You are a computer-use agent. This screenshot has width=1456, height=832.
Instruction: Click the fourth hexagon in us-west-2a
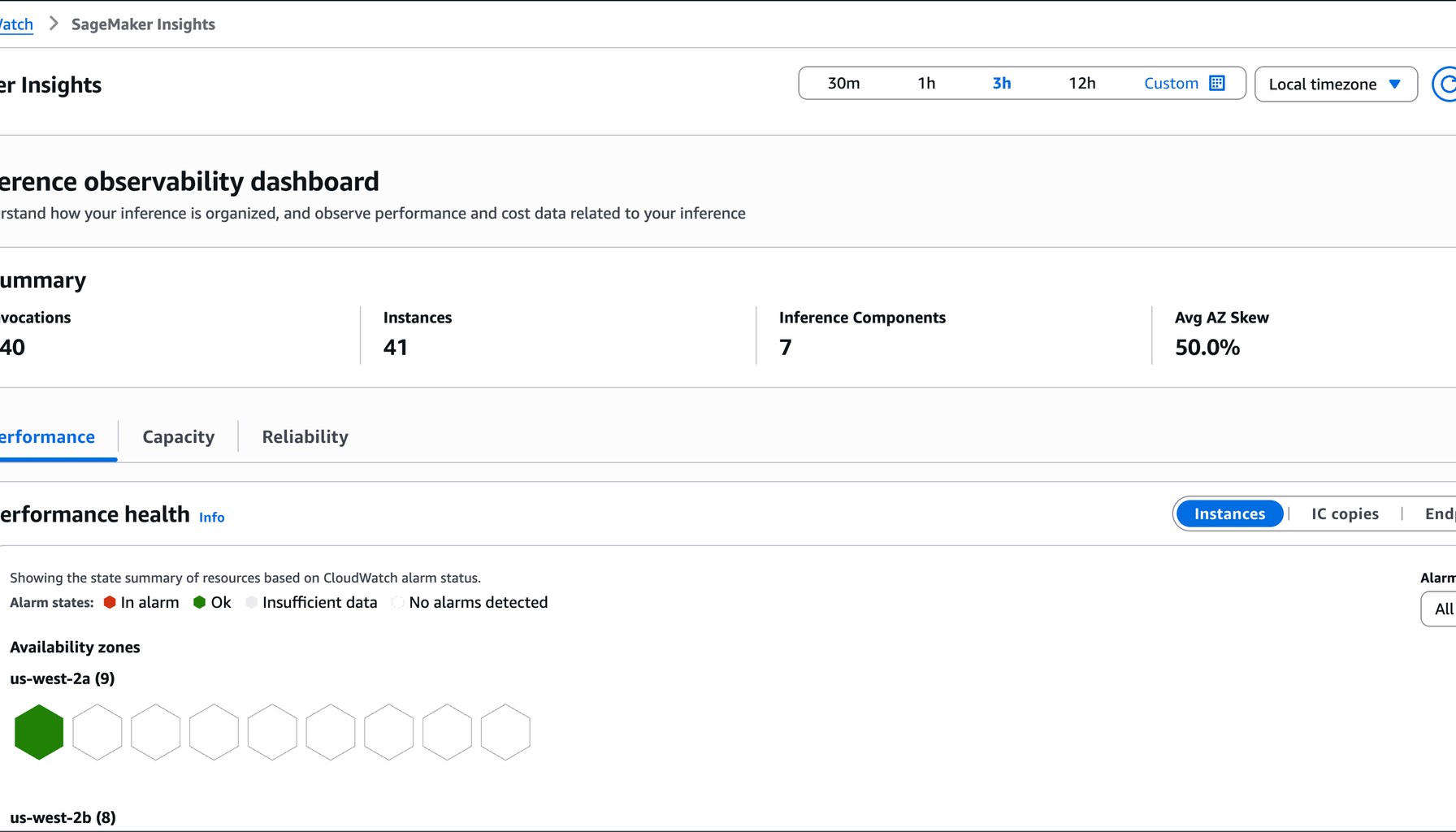pos(214,732)
